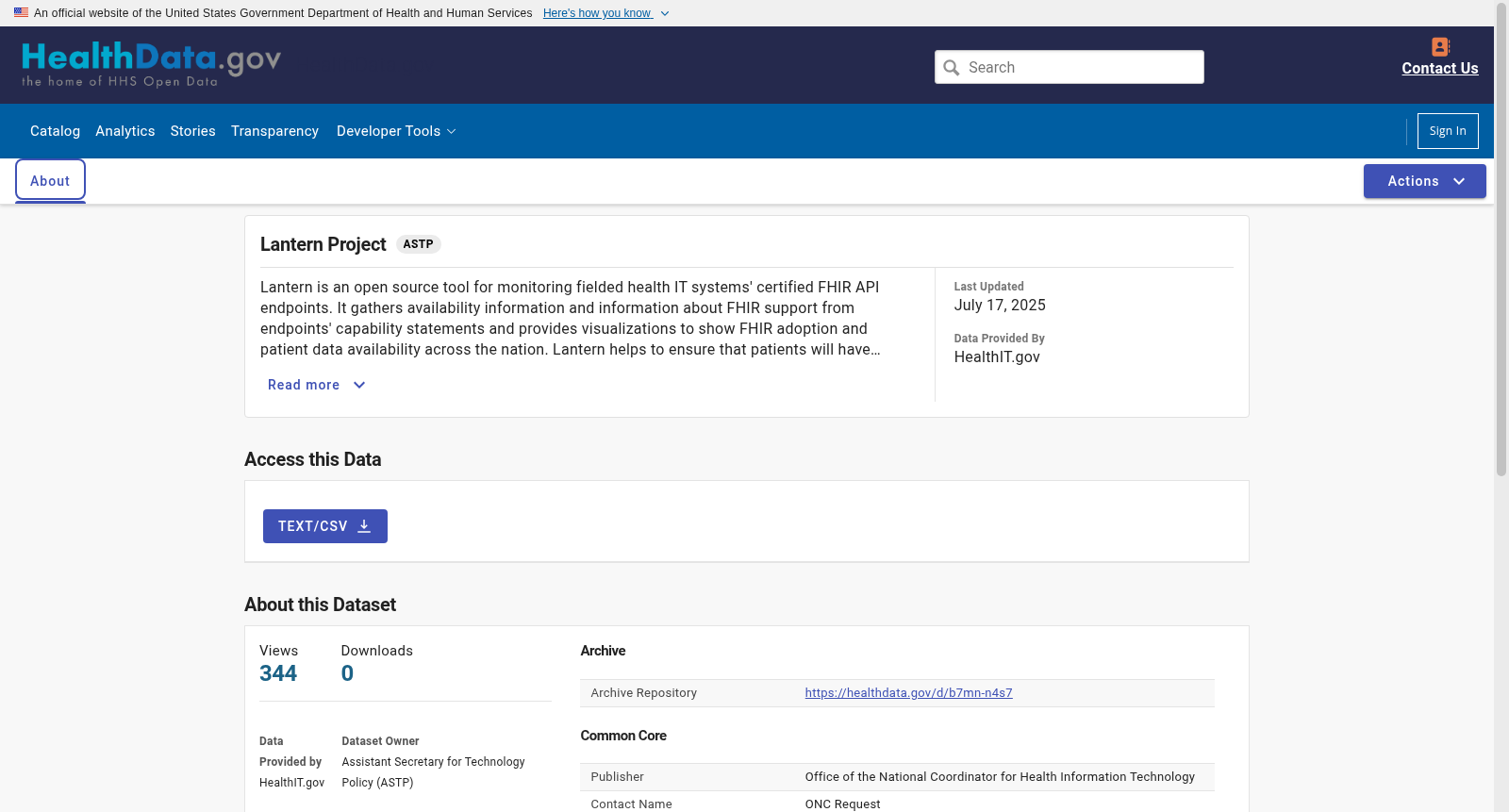Open the Stories section

tap(193, 131)
